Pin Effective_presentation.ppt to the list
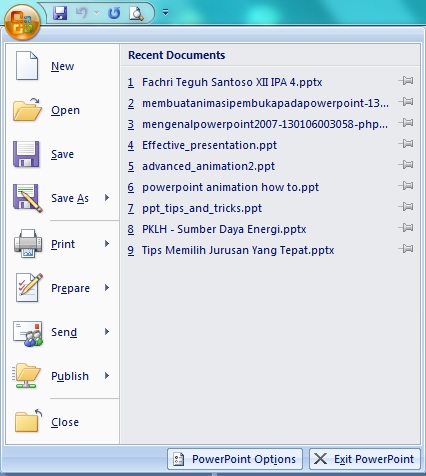426x476 pixels. (x=406, y=144)
